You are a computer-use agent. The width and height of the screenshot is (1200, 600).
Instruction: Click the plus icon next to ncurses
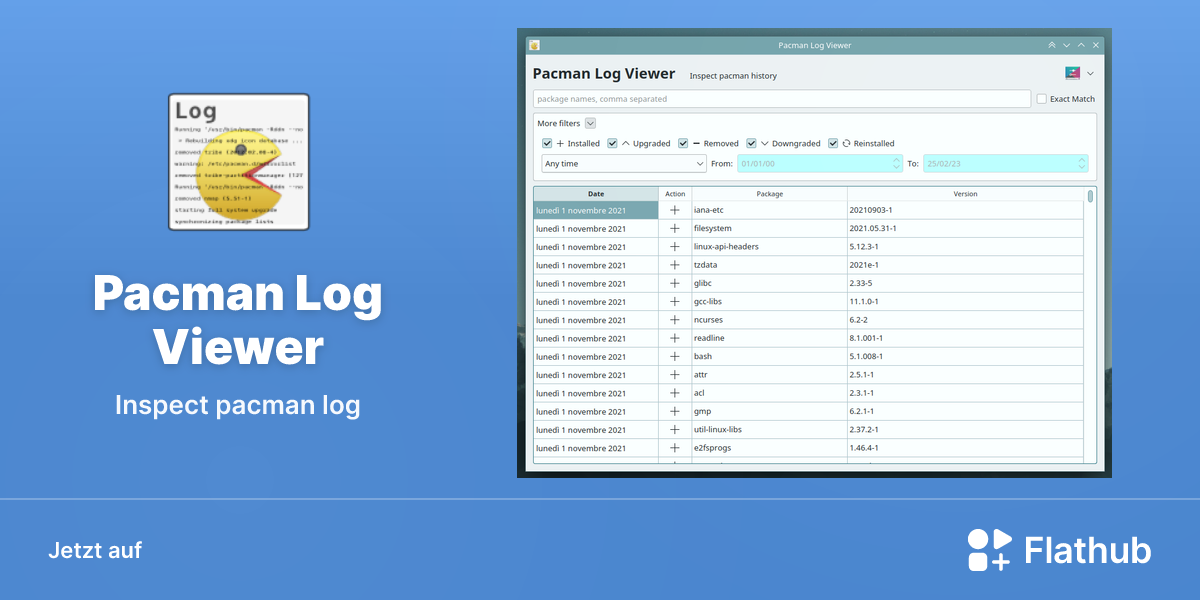pos(675,320)
